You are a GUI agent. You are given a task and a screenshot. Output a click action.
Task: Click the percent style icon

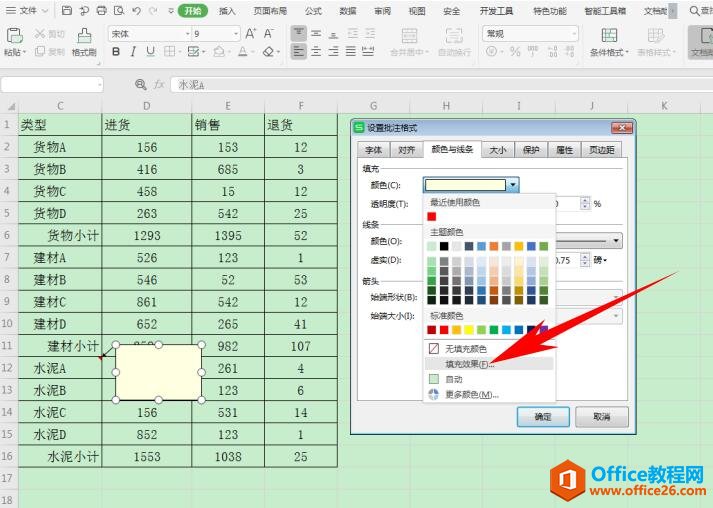coord(515,51)
